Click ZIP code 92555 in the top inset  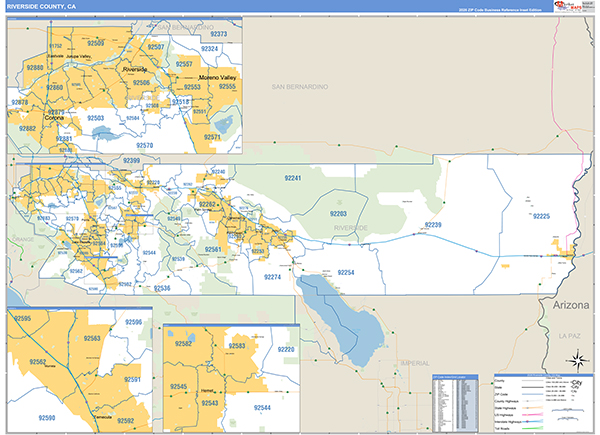click(x=227, y=86)
